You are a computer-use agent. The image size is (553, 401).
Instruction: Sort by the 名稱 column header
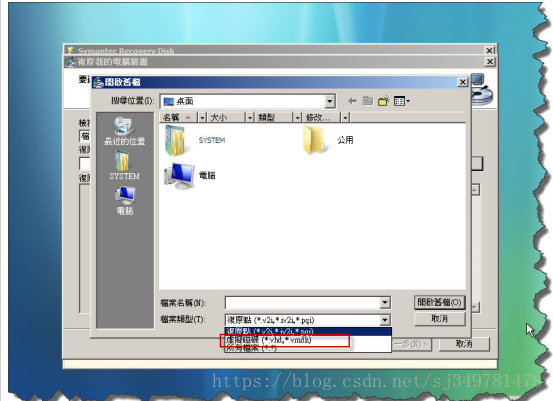179,117
